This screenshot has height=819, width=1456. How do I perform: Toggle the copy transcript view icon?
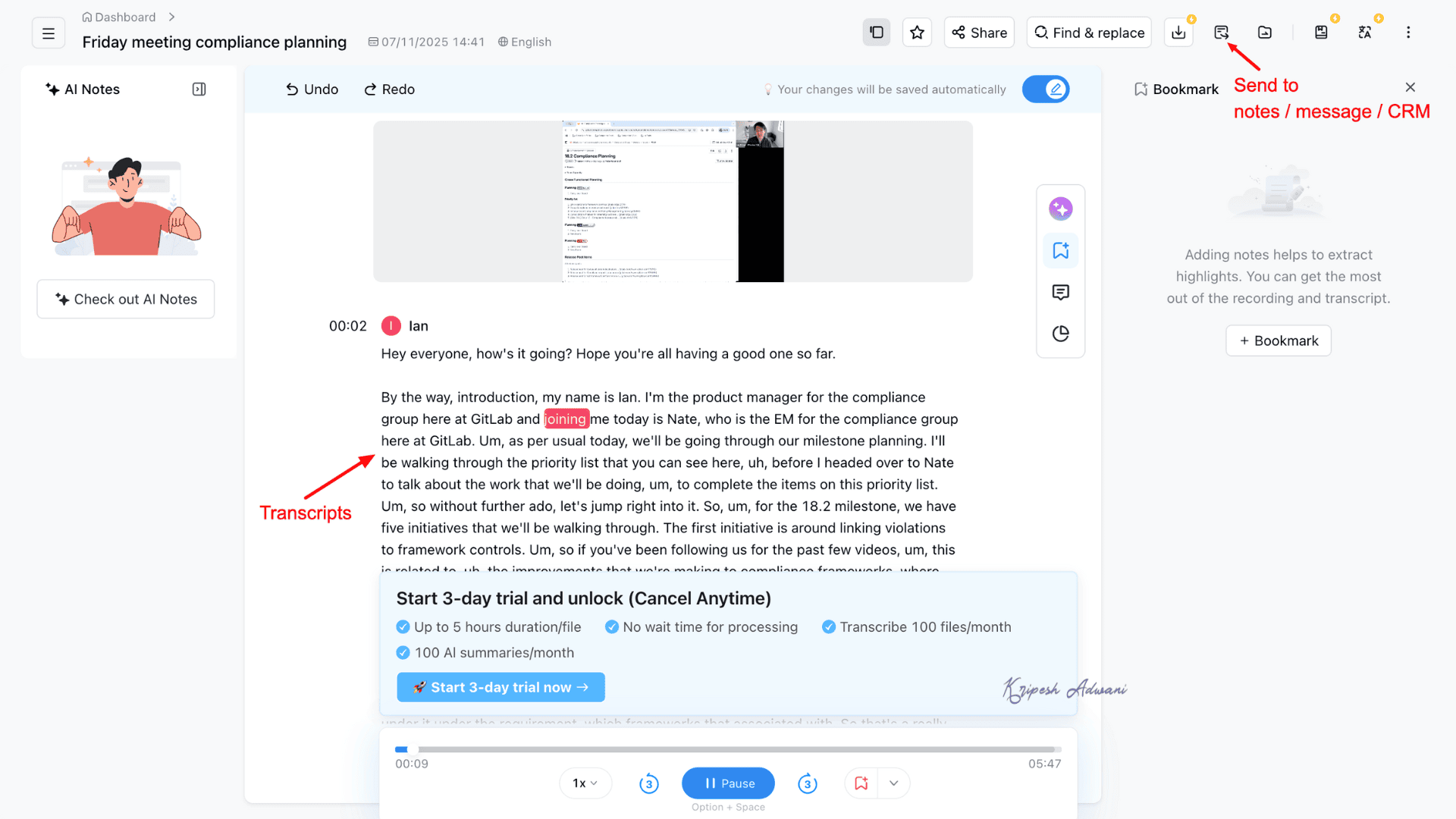coord(877,33)
